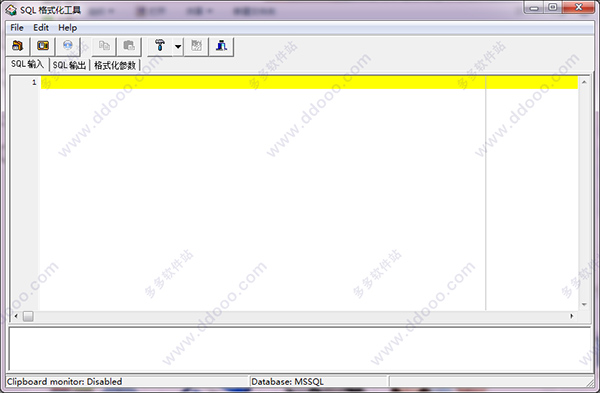Click the grayed checklist toolbar icon

click(x=196, y=46)
